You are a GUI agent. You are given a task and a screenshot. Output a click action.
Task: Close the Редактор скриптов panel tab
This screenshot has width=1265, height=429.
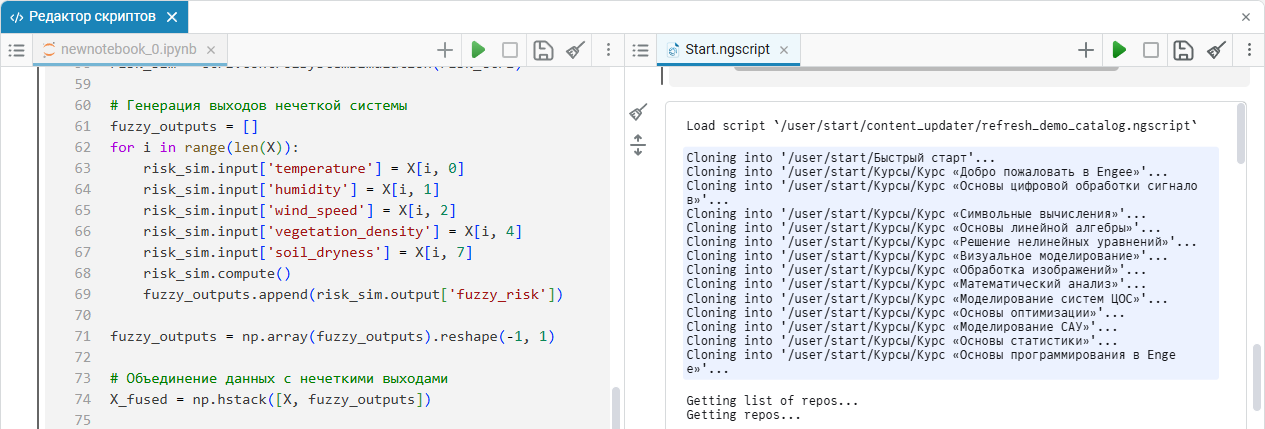(173, 17)
